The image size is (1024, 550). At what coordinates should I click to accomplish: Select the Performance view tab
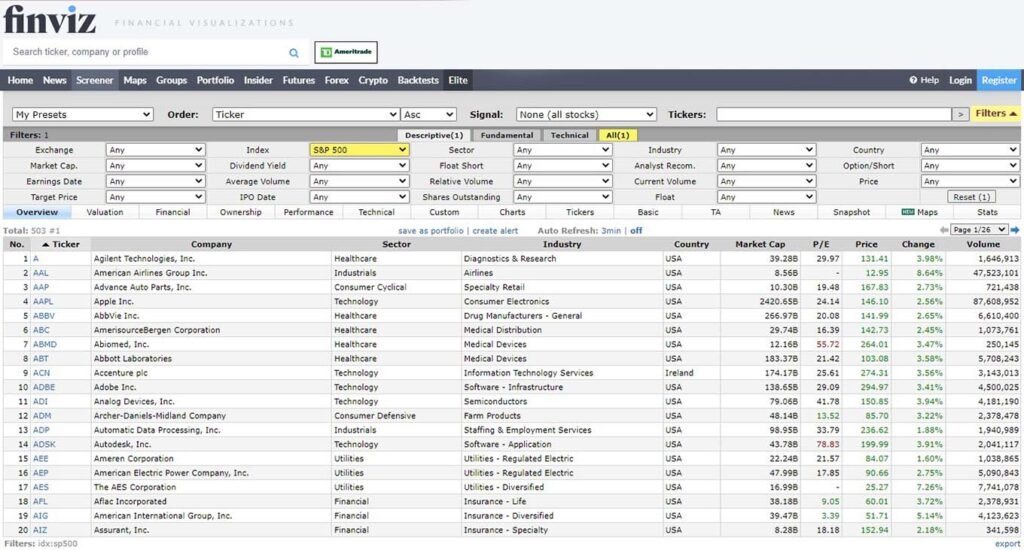(308, 212)
